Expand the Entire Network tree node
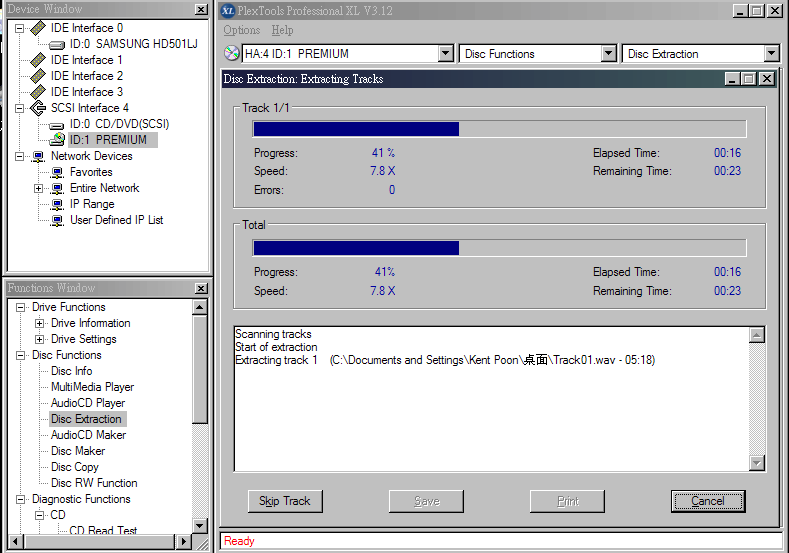Viewport: 789px width, 553px height. point(39,188)
